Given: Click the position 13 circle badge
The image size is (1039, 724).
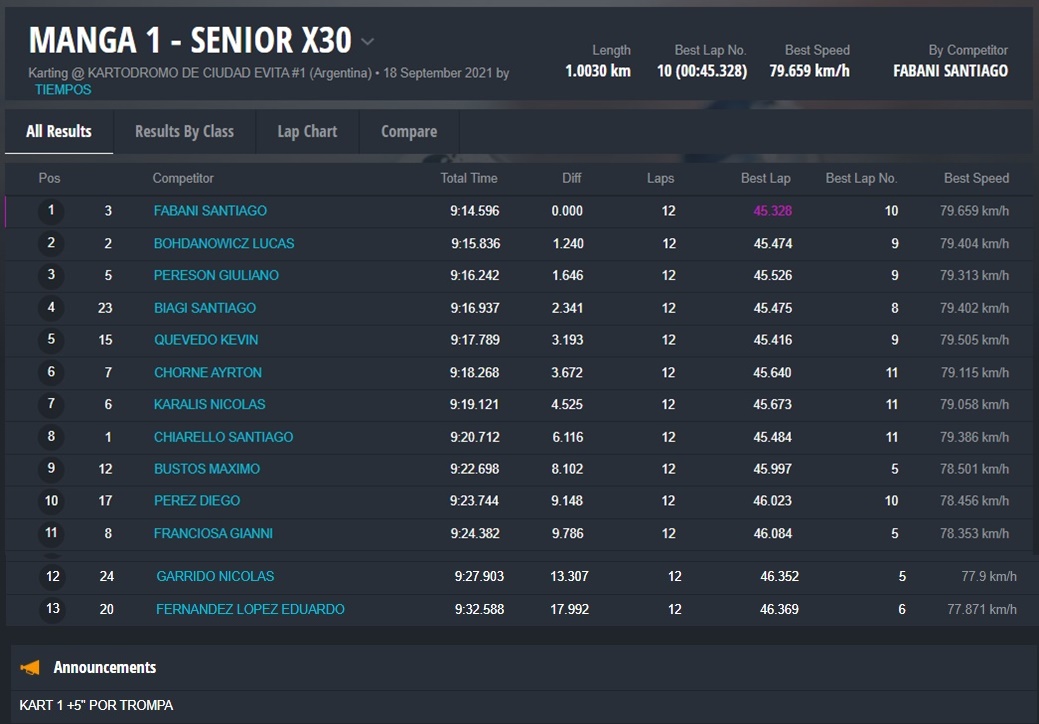Looking at the screenshot, I should click(53, 609).
